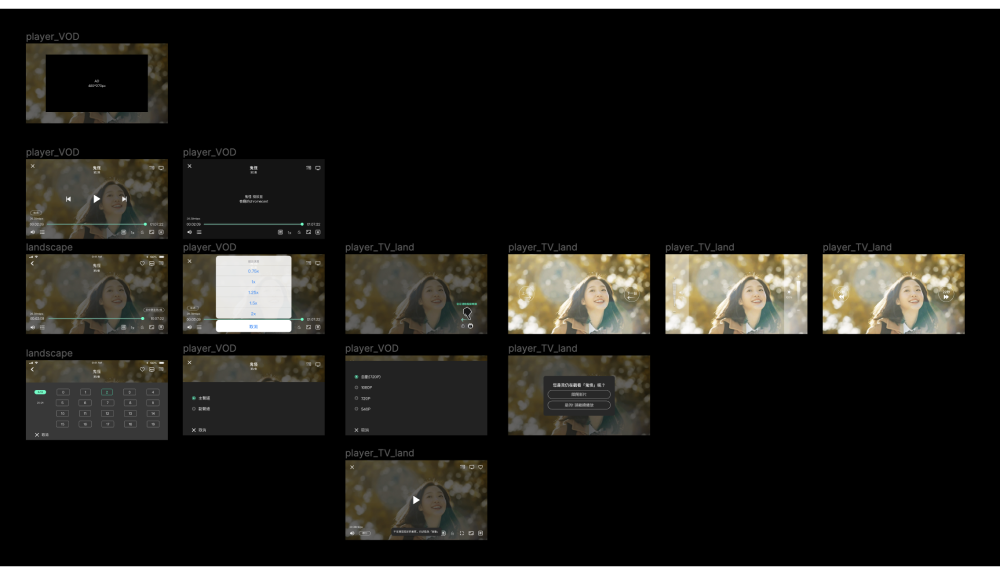Click the fast-forward circle in the last TV frame
The image size is (1000, 575).
[945, 295]
